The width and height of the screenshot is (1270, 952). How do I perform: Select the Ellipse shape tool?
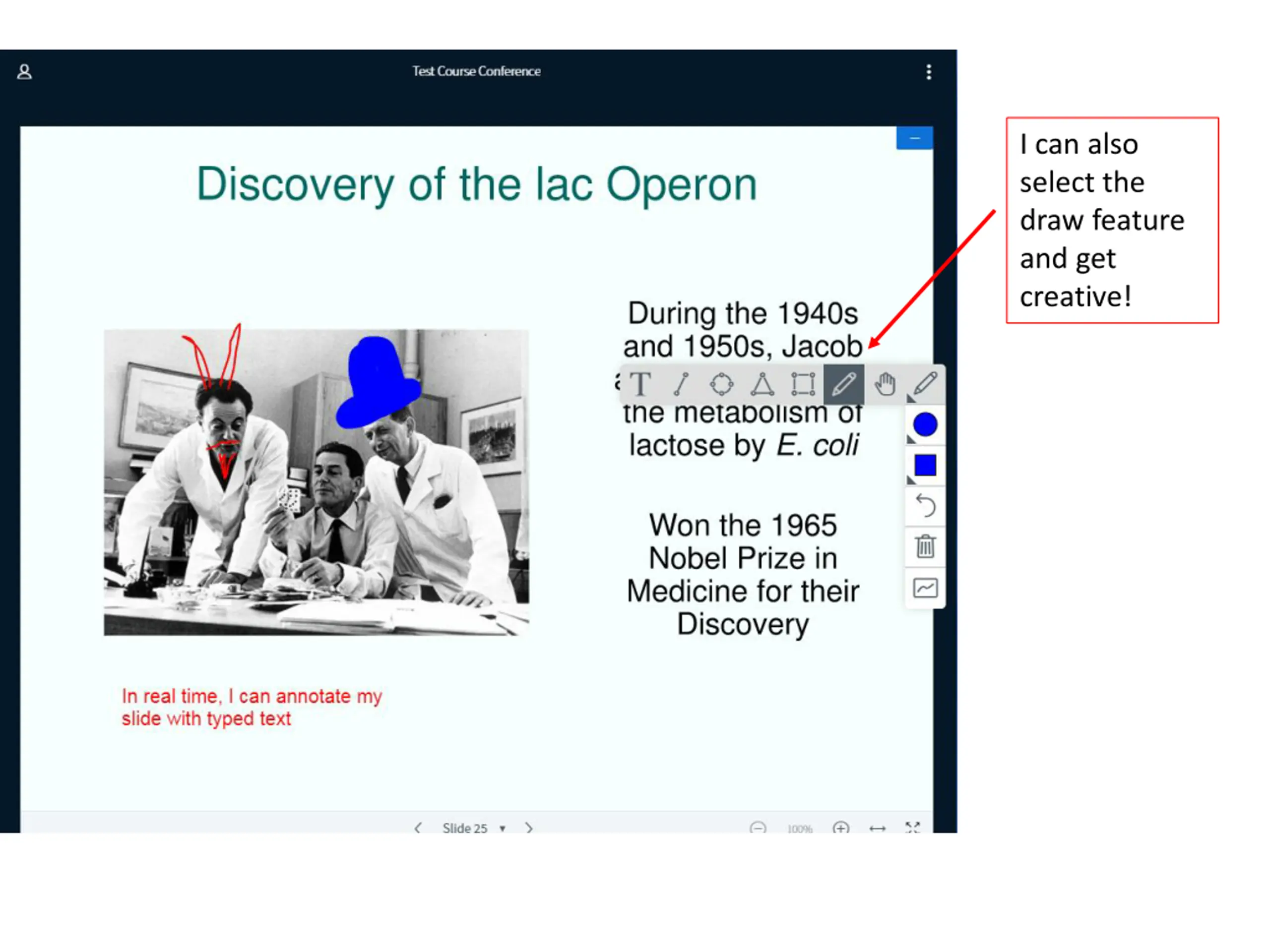pyautogui.click(x=721, y=384)
